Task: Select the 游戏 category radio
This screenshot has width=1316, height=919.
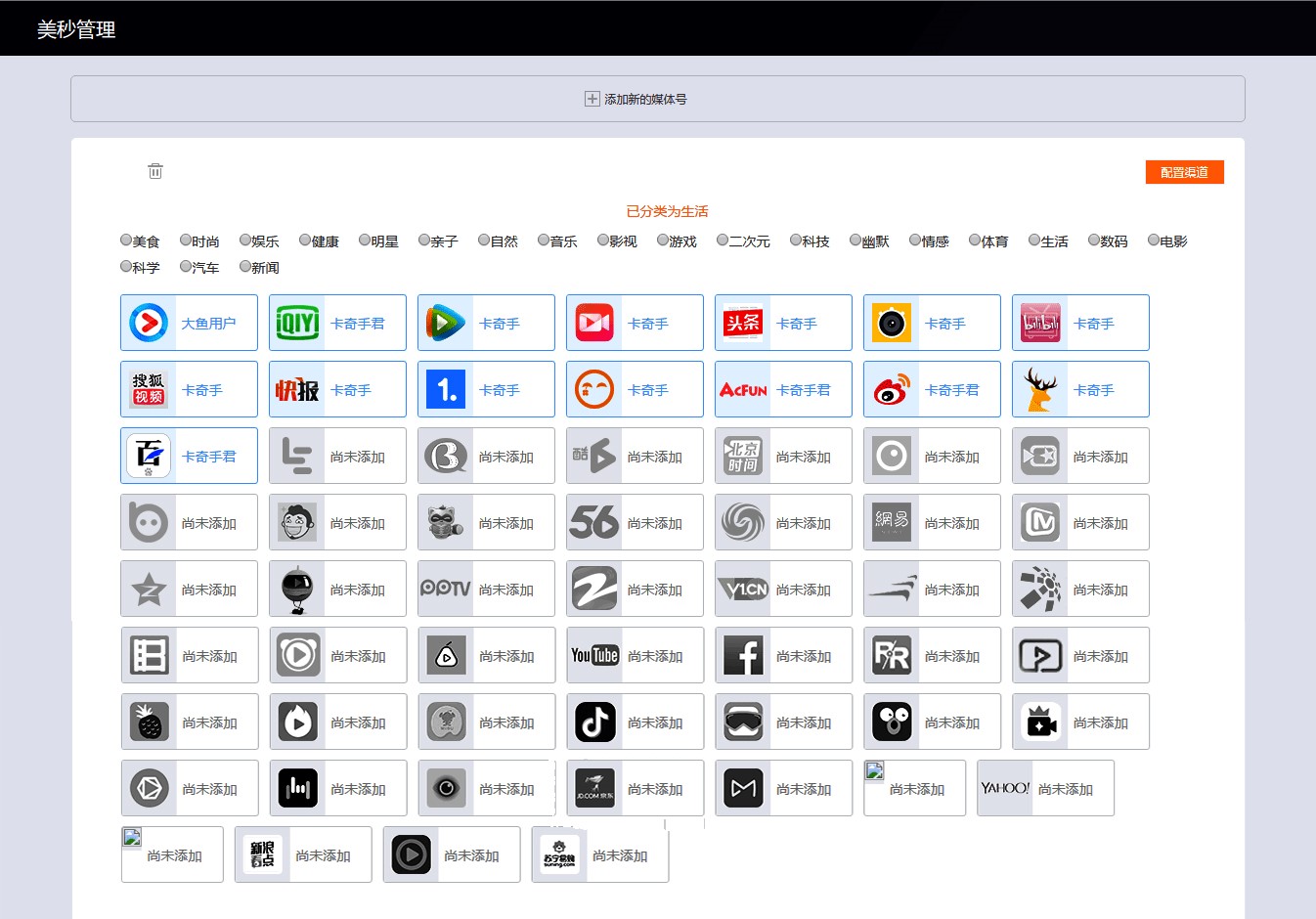Action: [x=663, y=240]
